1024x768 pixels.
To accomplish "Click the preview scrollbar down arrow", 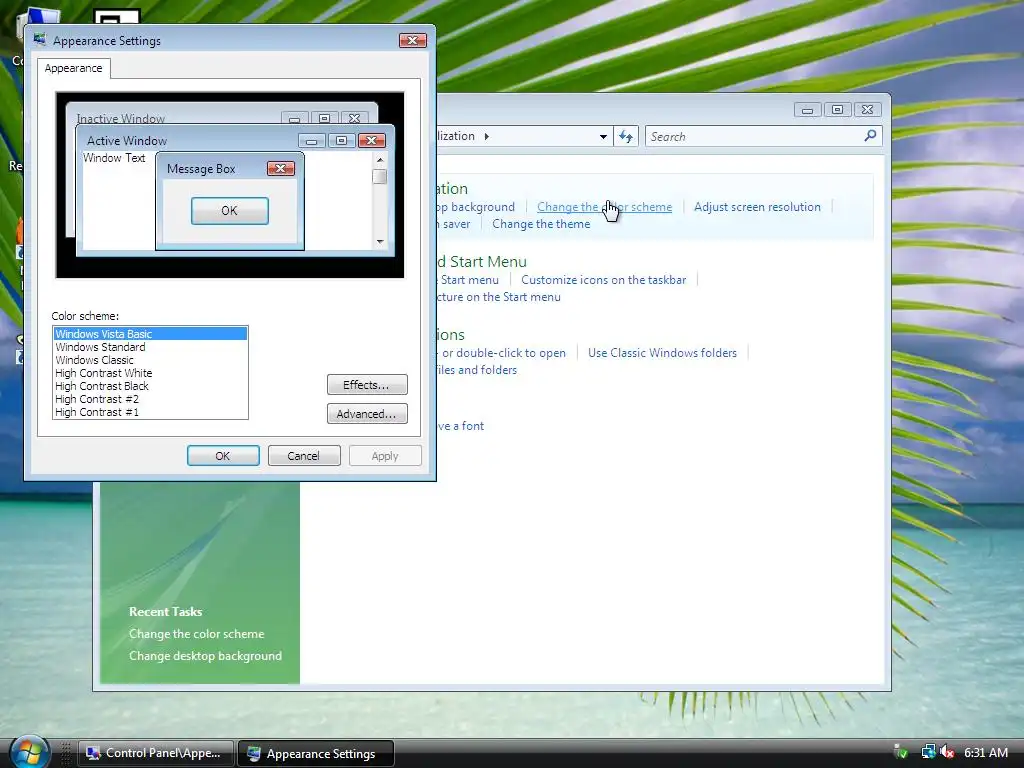I will click(x=380, y=242).
